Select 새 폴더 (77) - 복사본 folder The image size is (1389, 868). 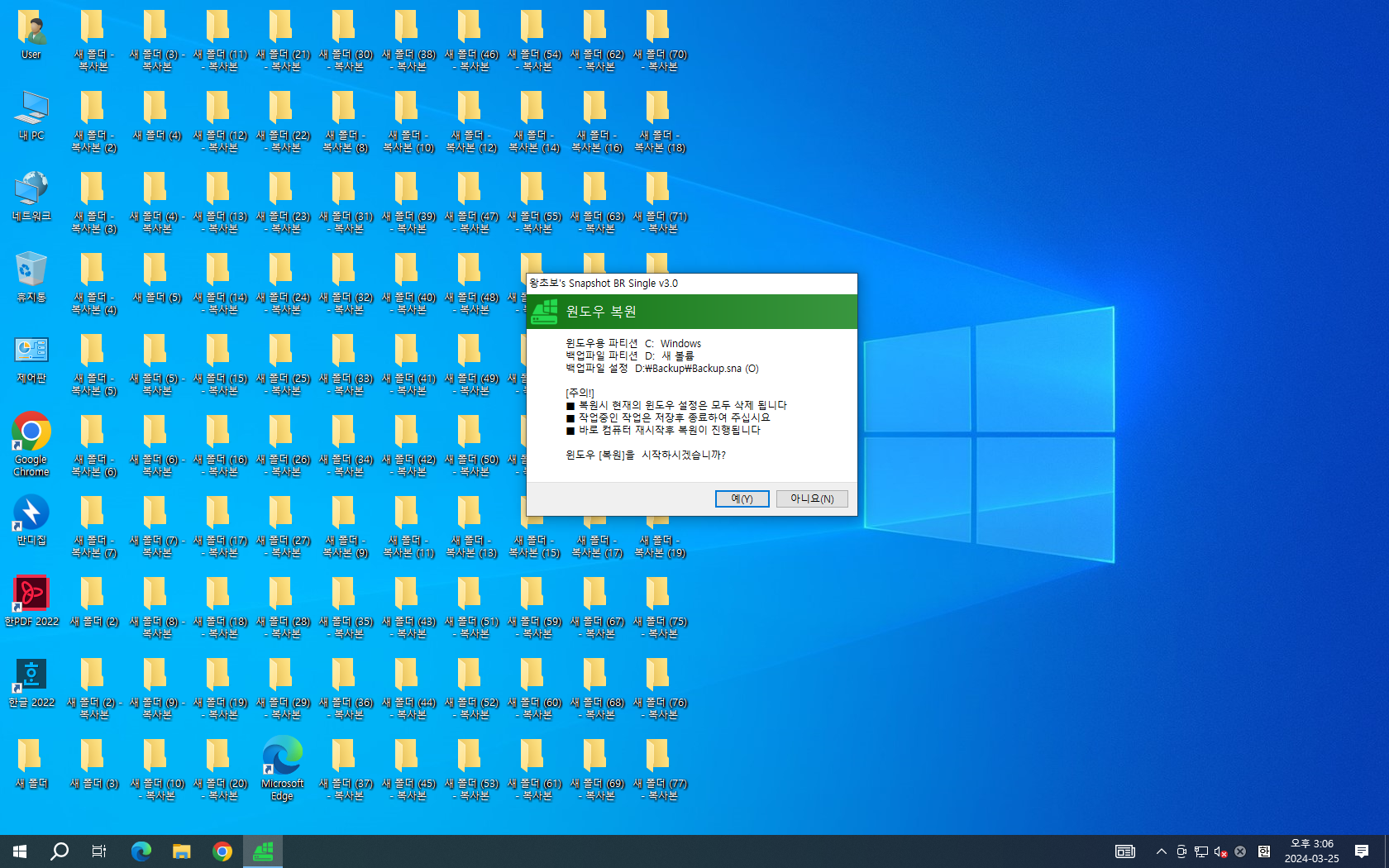[x=660, y=769]
